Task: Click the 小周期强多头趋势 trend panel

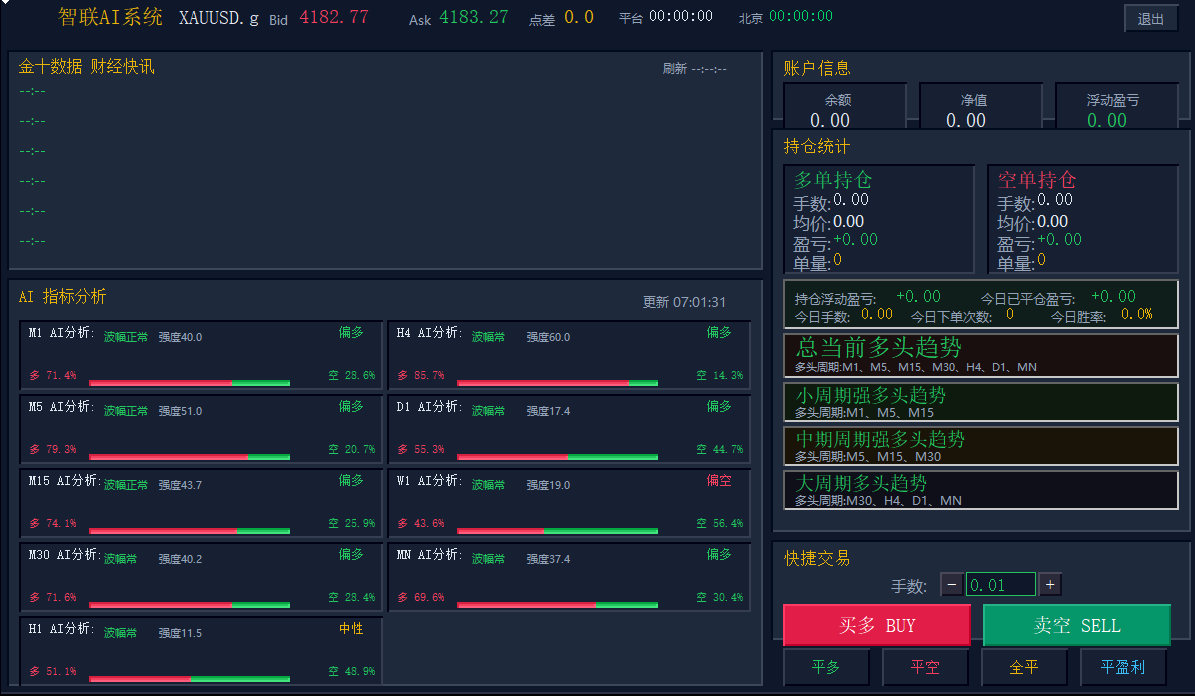Action: click(981, 402)
